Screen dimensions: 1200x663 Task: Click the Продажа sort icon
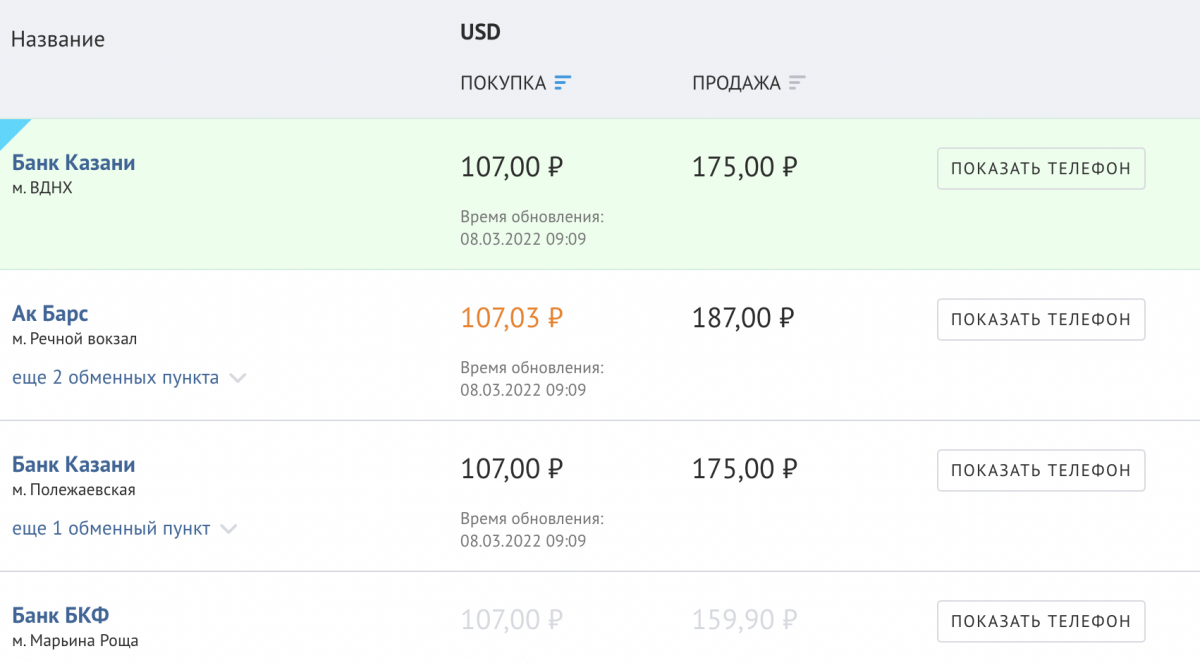[796, 83]
